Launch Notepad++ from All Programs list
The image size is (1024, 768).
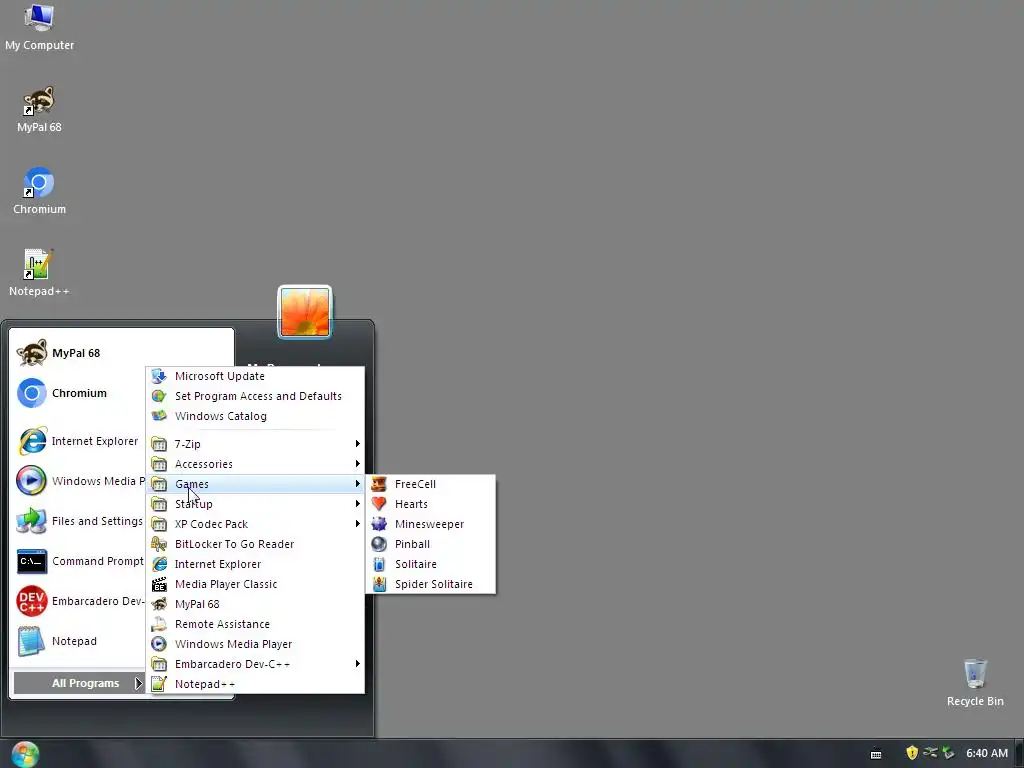click(x=255, y=684)
